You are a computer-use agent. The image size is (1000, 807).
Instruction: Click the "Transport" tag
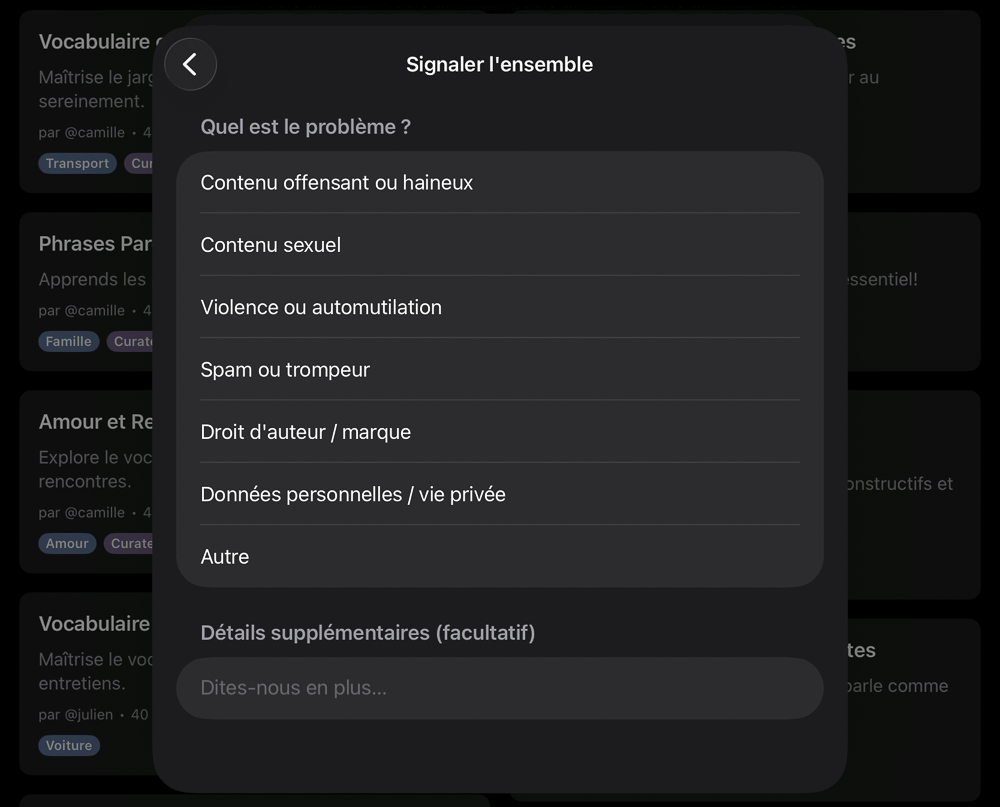tap(77, 163)
